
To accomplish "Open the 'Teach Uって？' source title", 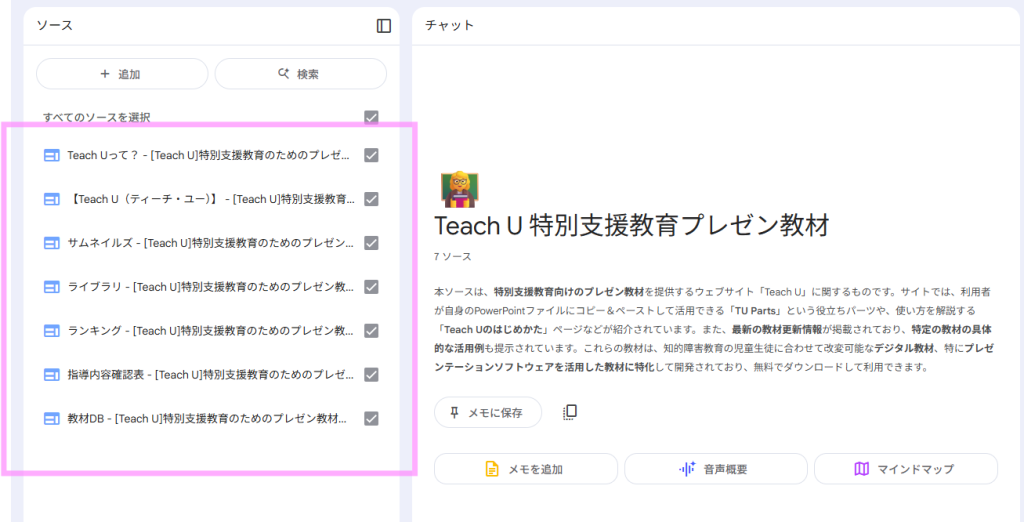I will coord(210,155).
